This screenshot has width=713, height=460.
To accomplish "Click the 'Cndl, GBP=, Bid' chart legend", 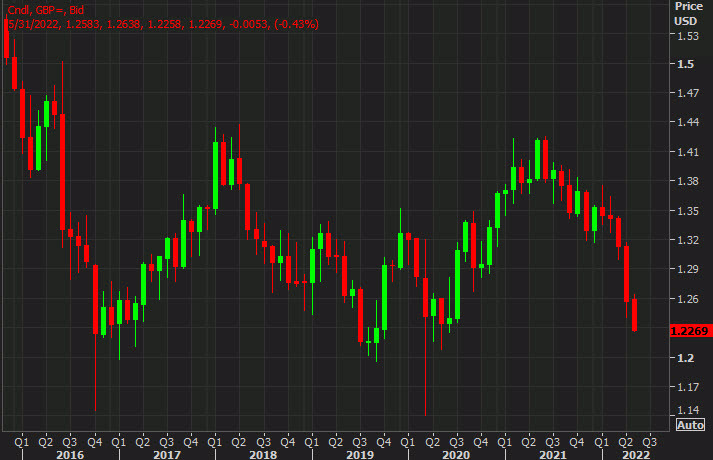I will click(45, 10).
